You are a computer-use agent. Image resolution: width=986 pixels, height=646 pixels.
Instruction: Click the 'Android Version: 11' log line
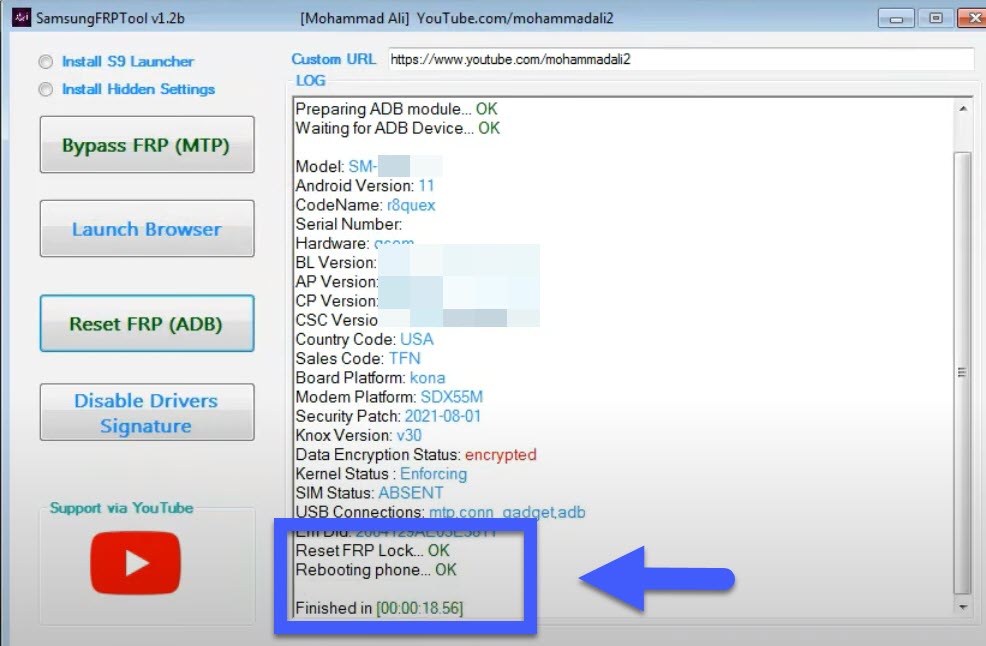(x=365, y=186)
